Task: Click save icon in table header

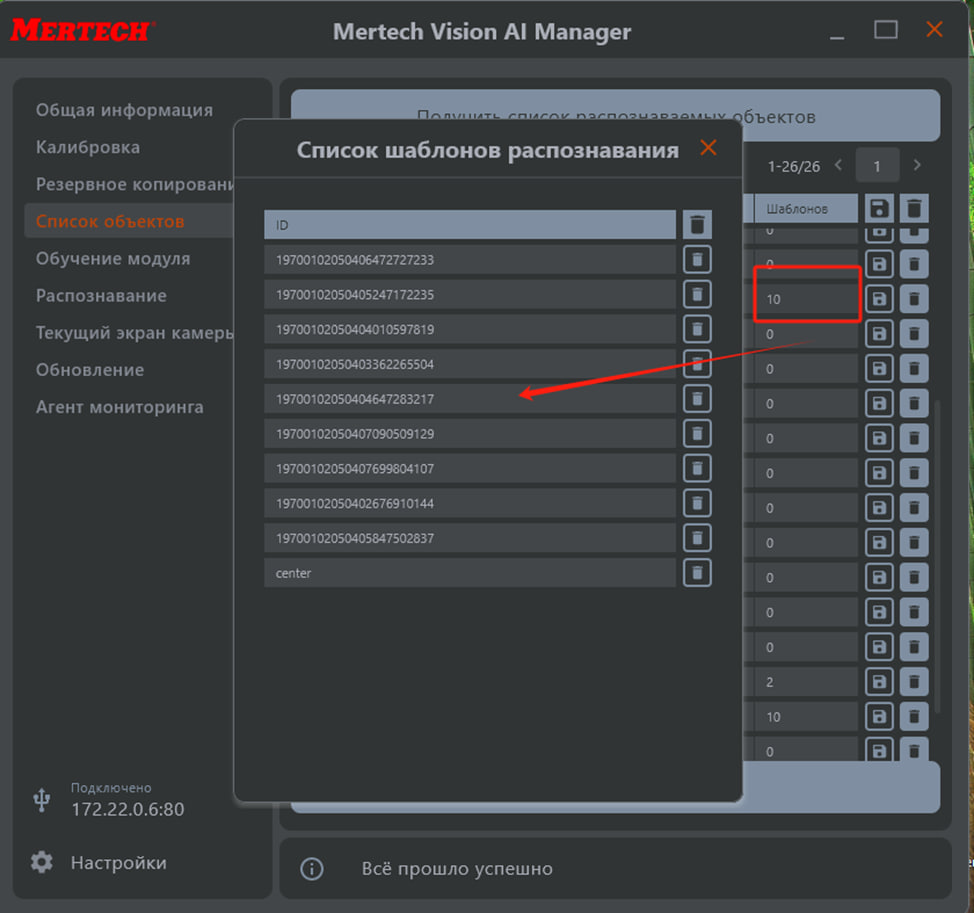Action: click(x=878, y=208)
